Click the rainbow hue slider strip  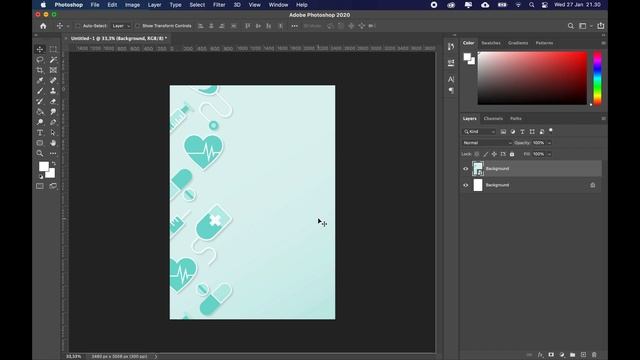click(x=597, y=78)
